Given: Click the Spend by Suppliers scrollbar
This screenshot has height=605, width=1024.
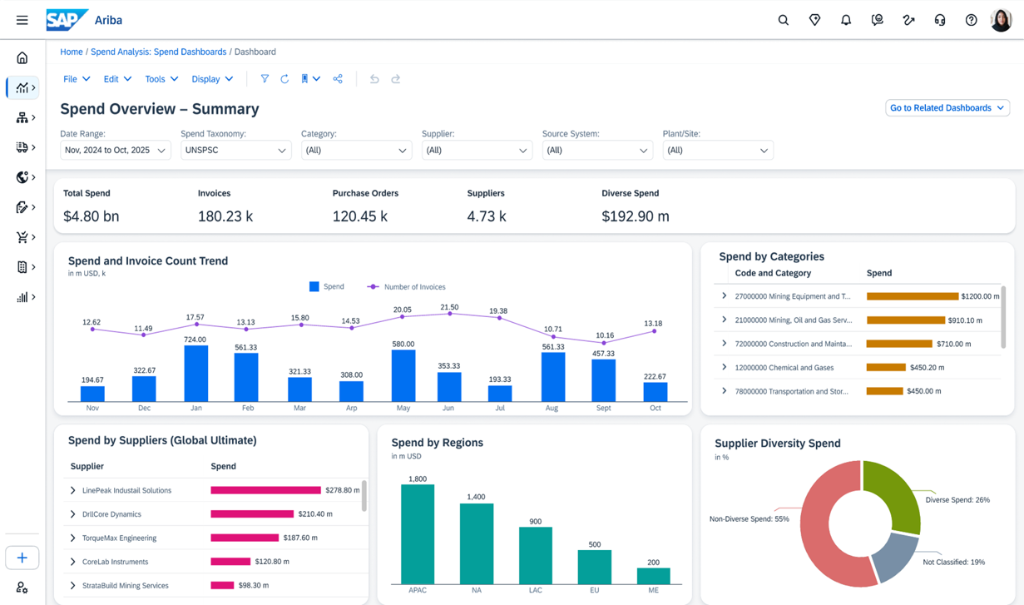Looking at the screenshot, I should (364, 496).
